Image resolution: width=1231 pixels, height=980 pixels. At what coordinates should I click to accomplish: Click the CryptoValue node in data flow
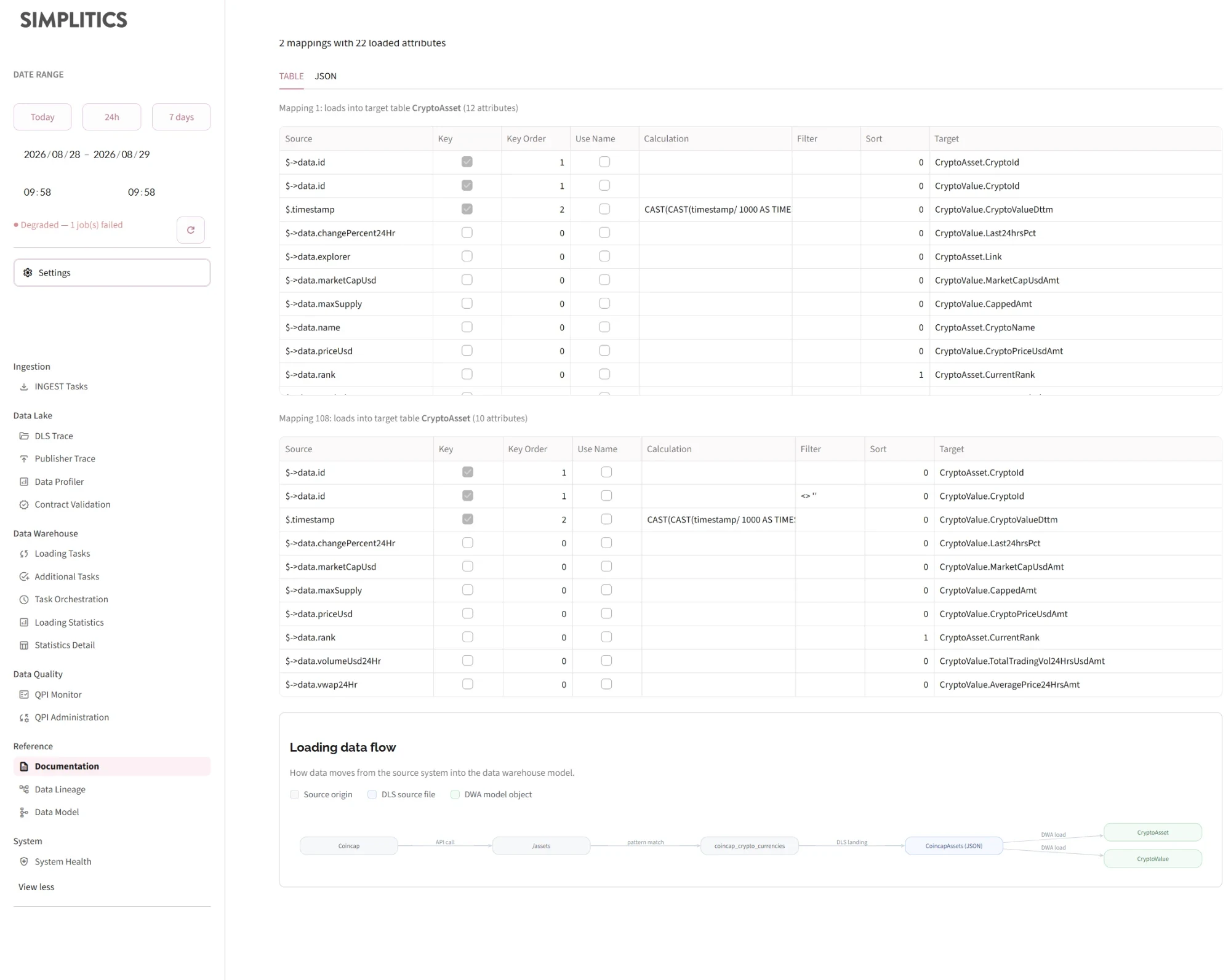(x=1153, y=859)
